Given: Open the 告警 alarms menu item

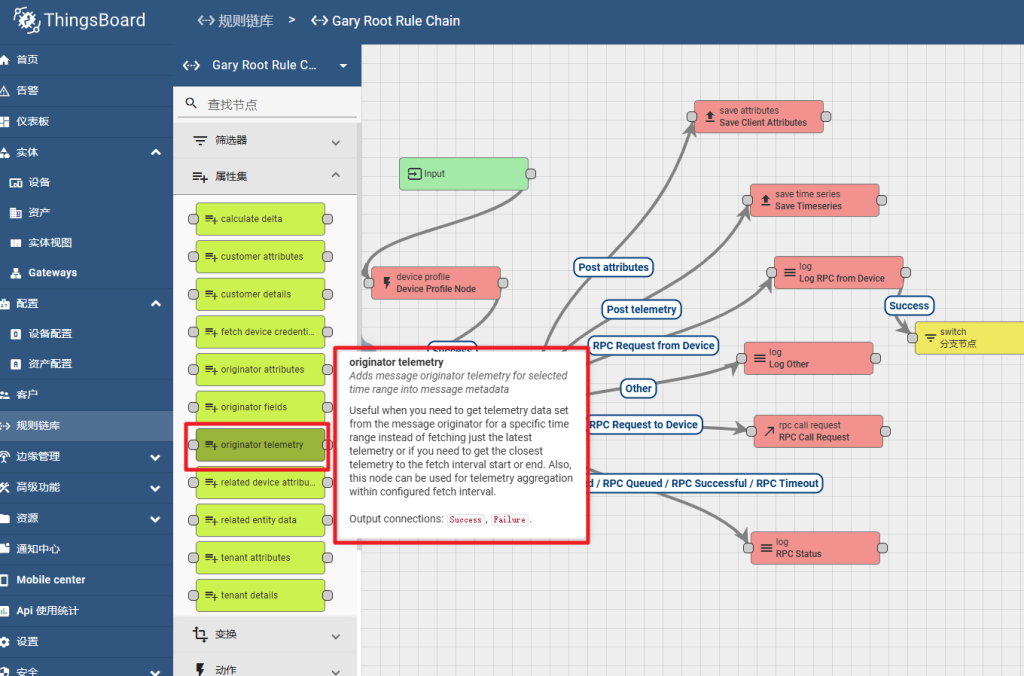Looking at the screenshot, I should click(x=86, y=90).
